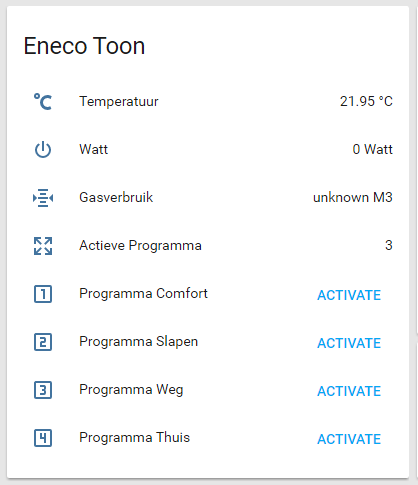Click the unknown M3 gas value
The width and height of the screenshot is (418, 485).
353,197
